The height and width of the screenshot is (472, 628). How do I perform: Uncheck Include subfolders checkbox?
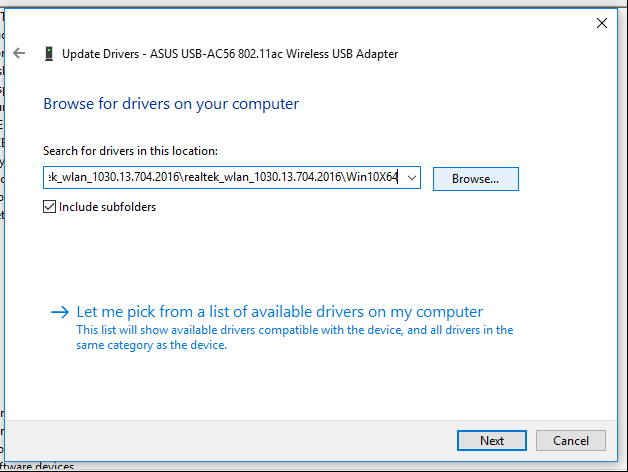(x=49, y=207)
